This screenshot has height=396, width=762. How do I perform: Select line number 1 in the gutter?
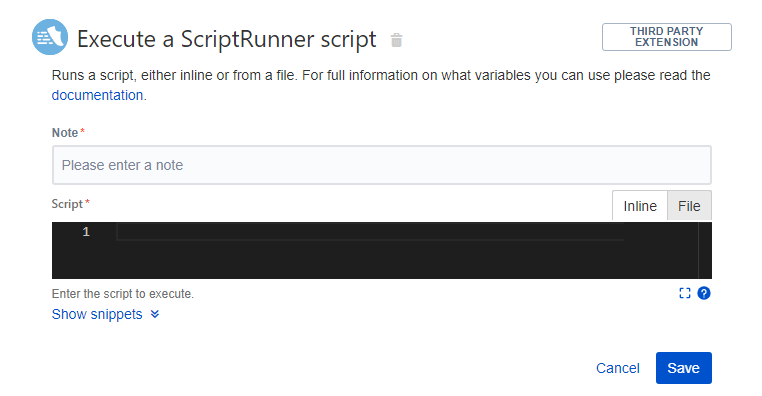(86, 232)
